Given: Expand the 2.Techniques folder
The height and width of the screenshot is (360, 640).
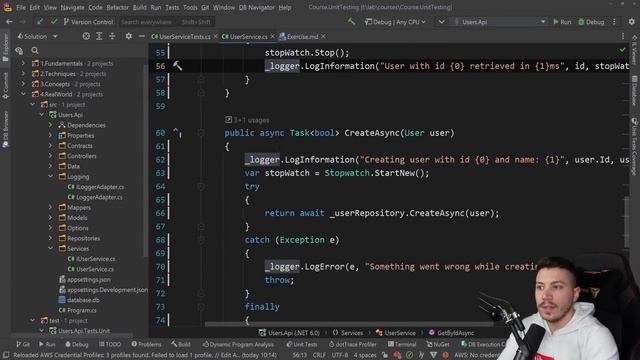Looking at the screenshot, I should coord(23,73).
